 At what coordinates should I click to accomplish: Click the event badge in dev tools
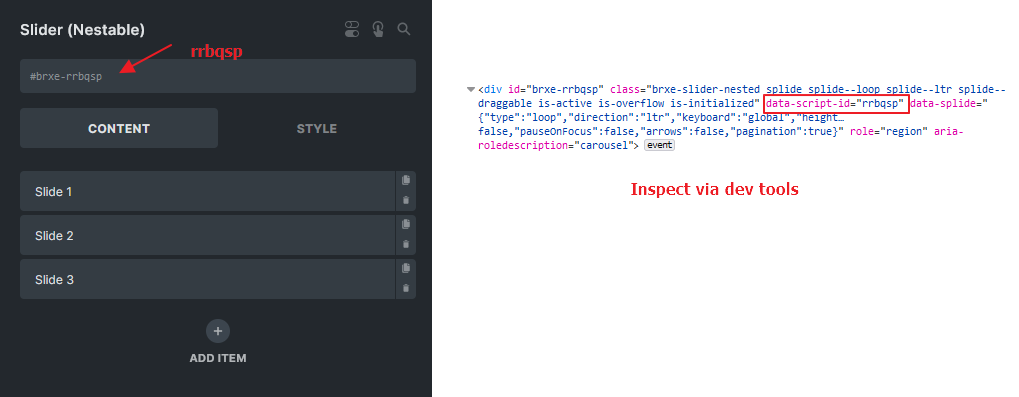(x=659, y=146)
